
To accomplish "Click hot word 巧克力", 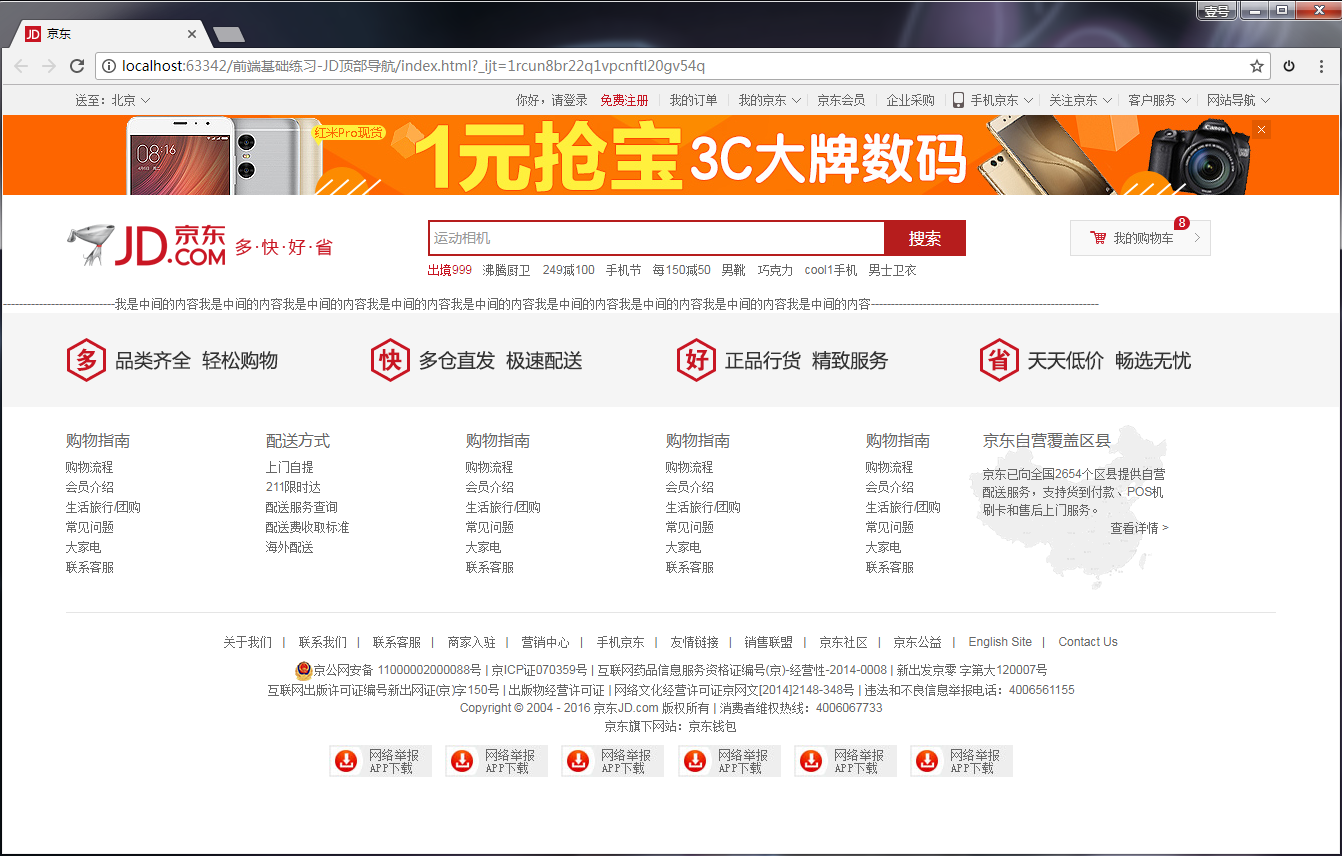I will point(775,270).
